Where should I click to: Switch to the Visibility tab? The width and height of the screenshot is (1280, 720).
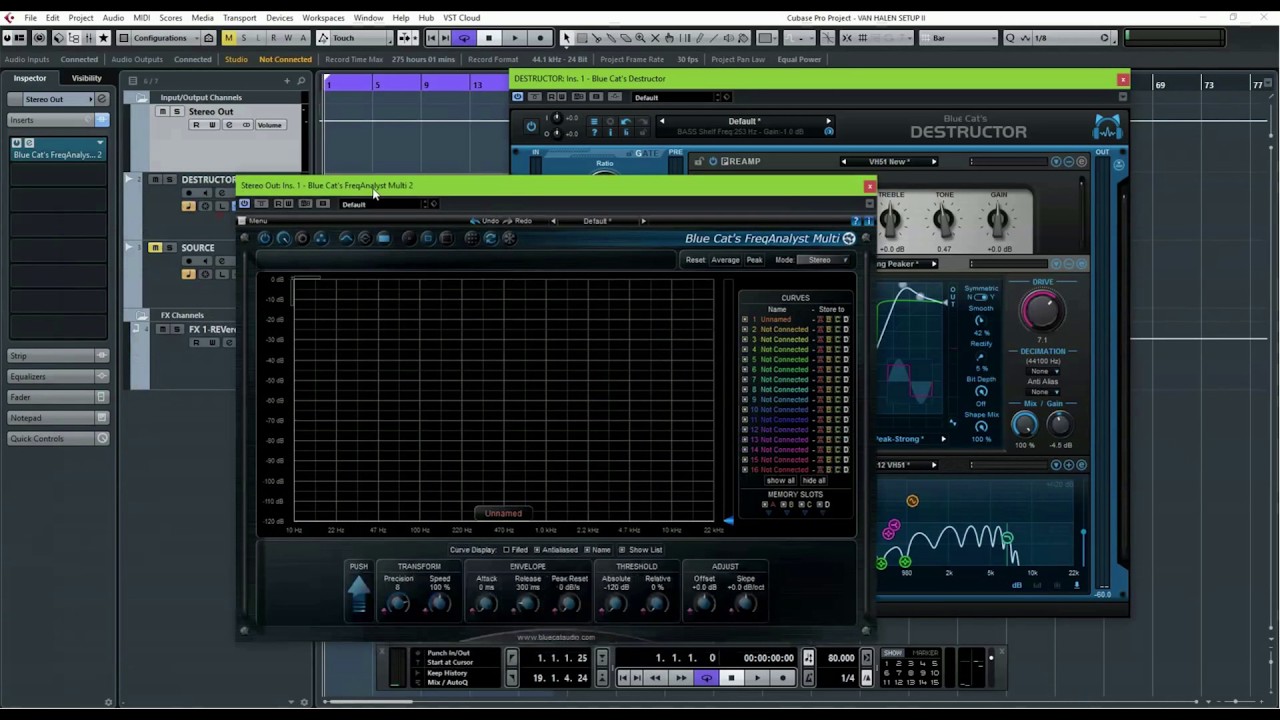pyautogui.click(x=86, y=78)
